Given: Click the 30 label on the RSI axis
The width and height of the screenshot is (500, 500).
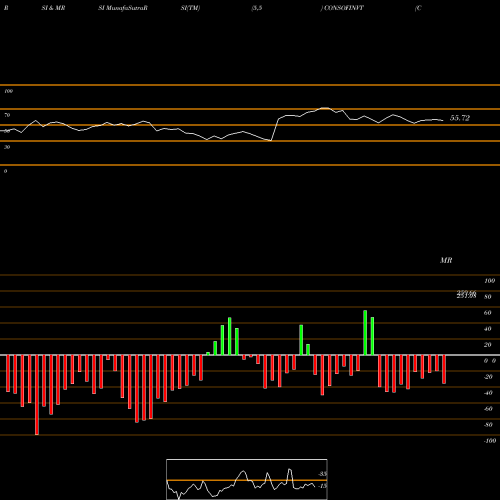Looking at the screenshot, I should click(7, 147).
